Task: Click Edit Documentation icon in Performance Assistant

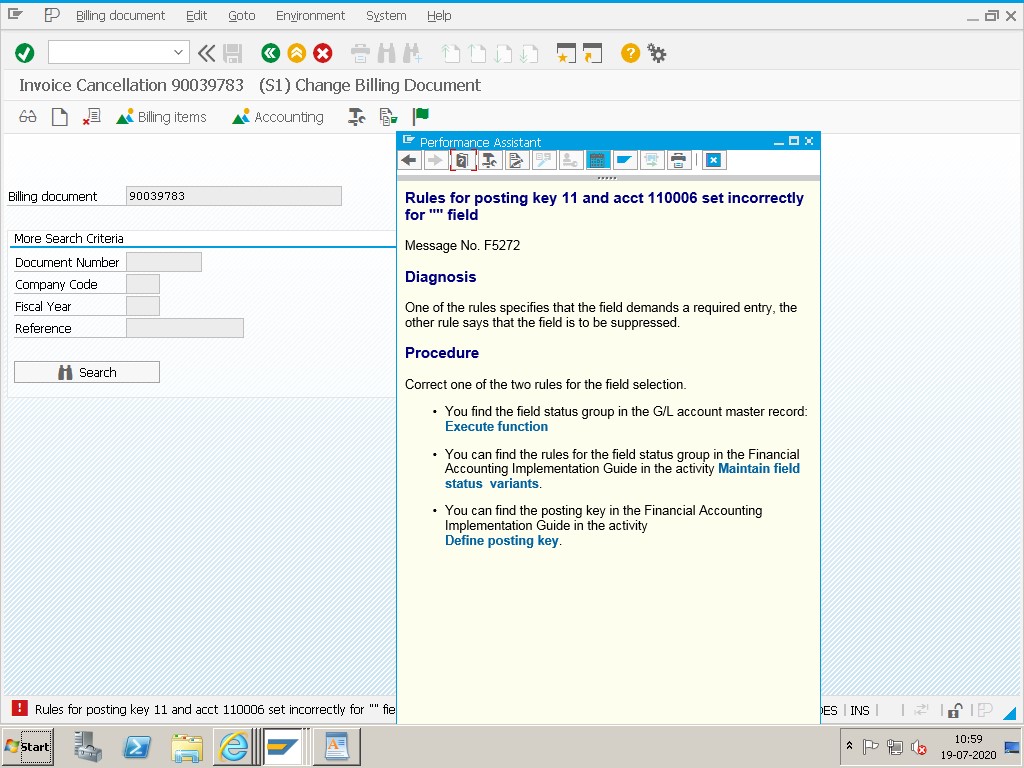Action: click(516, 160)
